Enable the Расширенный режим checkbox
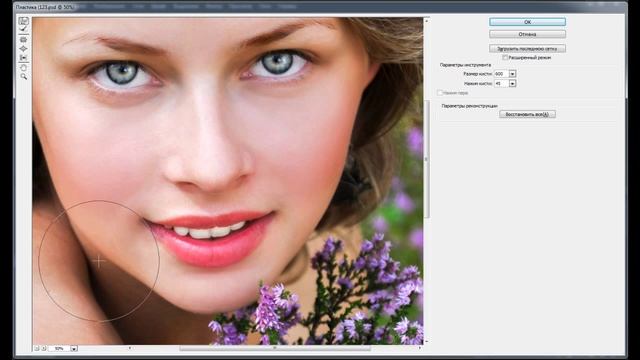Viewport: 640px width, 360px height. 505,58
